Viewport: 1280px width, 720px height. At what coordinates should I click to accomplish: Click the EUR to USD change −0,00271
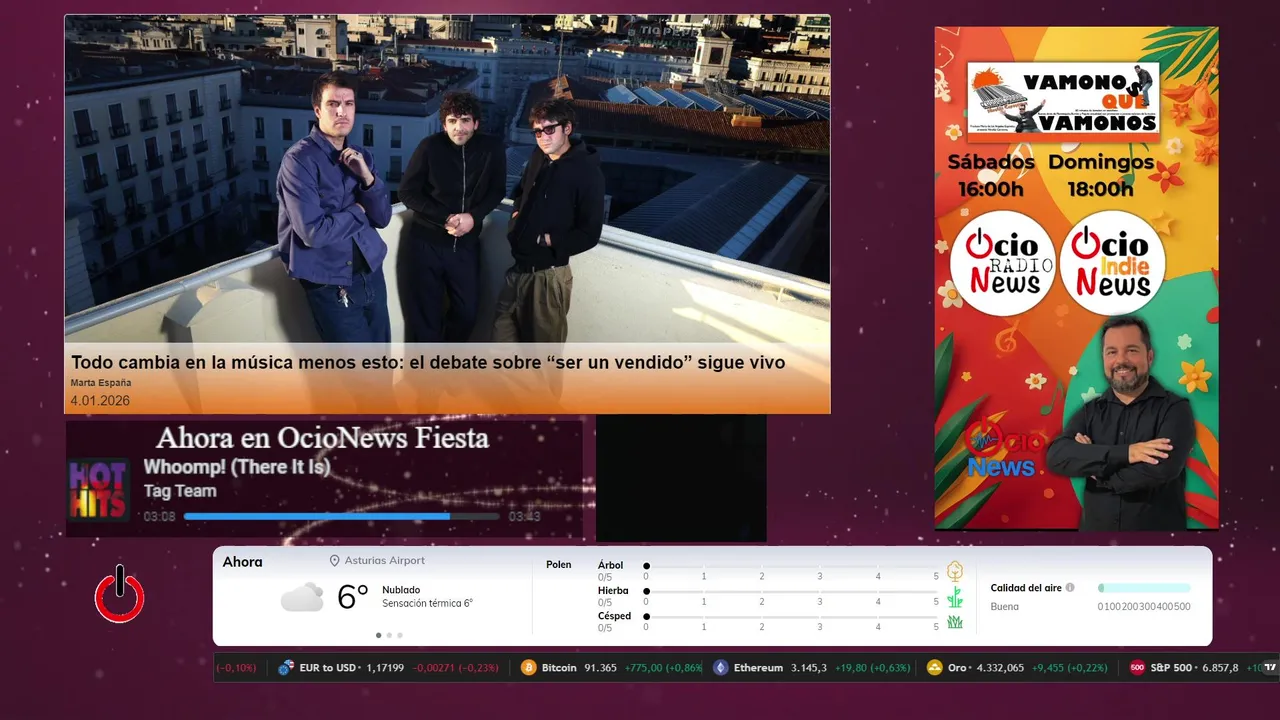click(434, 668)
